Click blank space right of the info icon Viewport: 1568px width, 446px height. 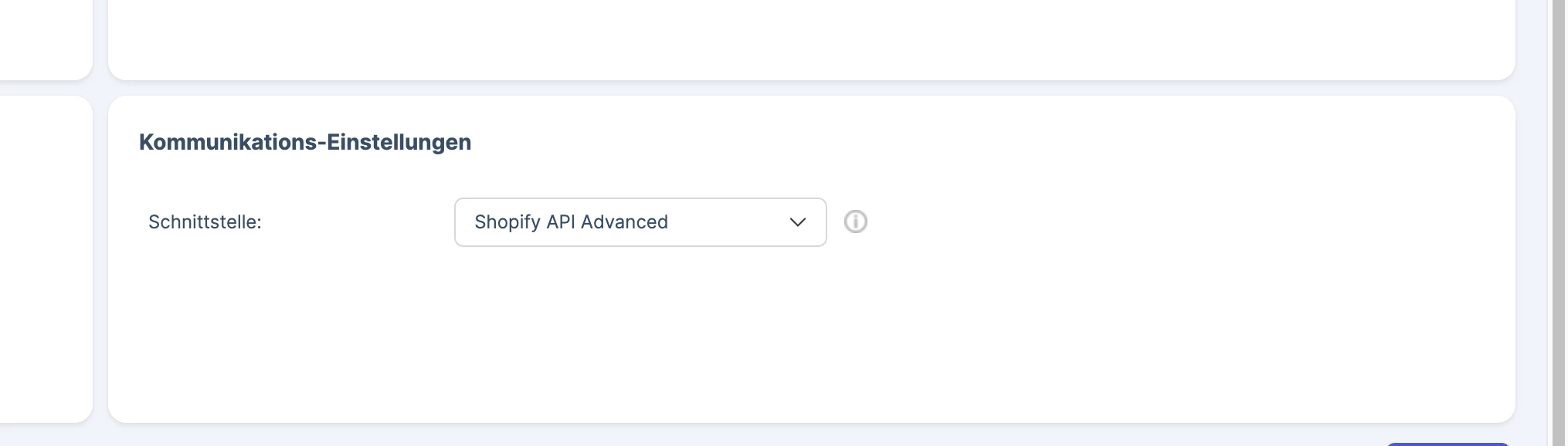point(1190,222)
